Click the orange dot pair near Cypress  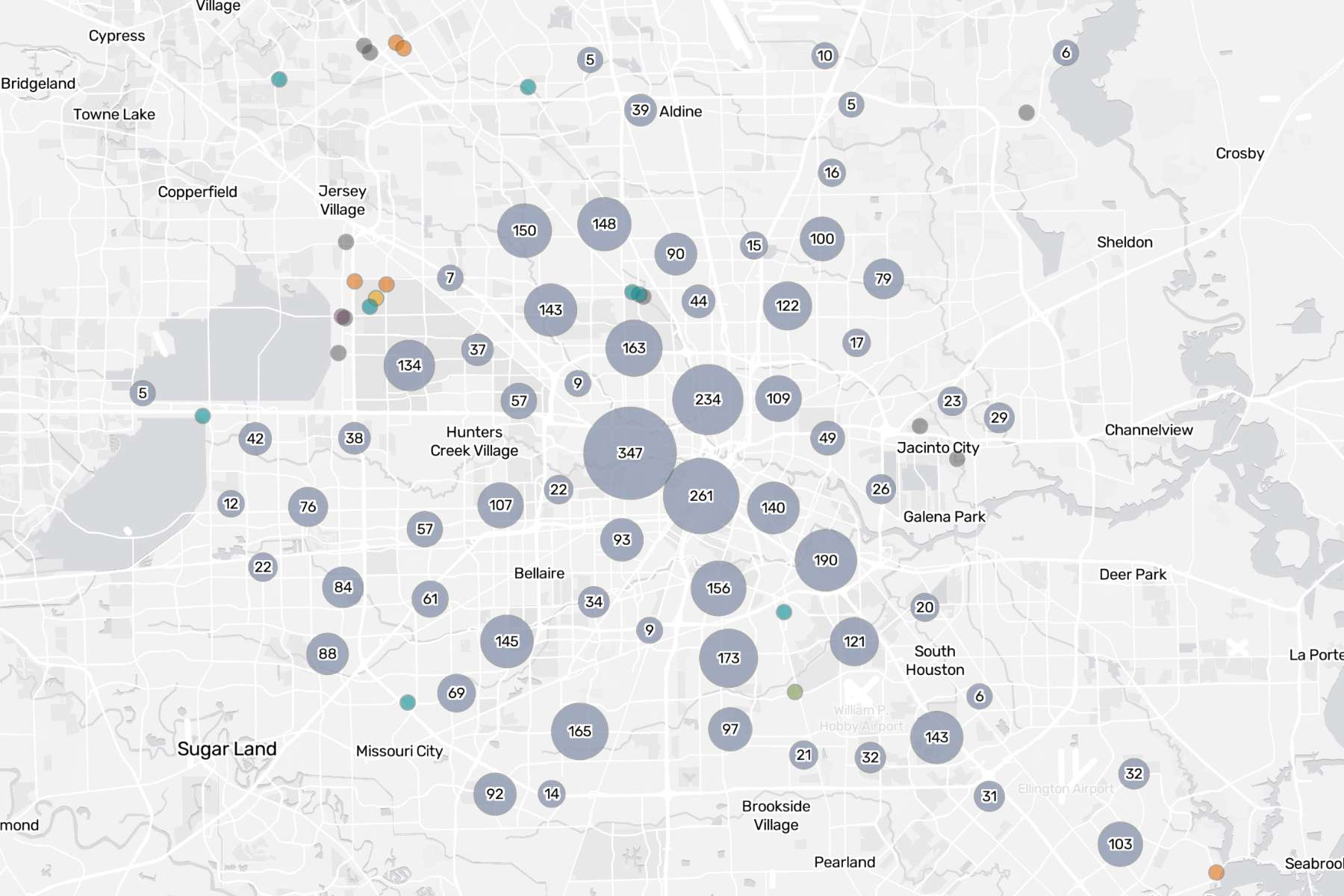point(399,46)
